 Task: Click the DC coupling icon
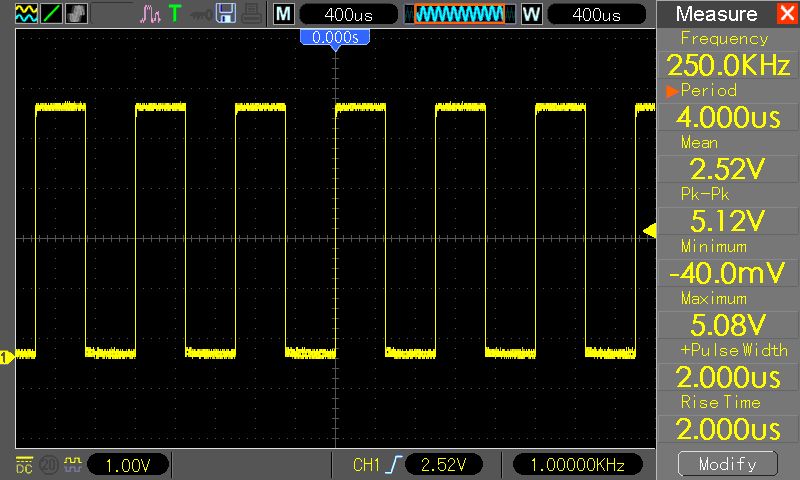coord(22,464)
